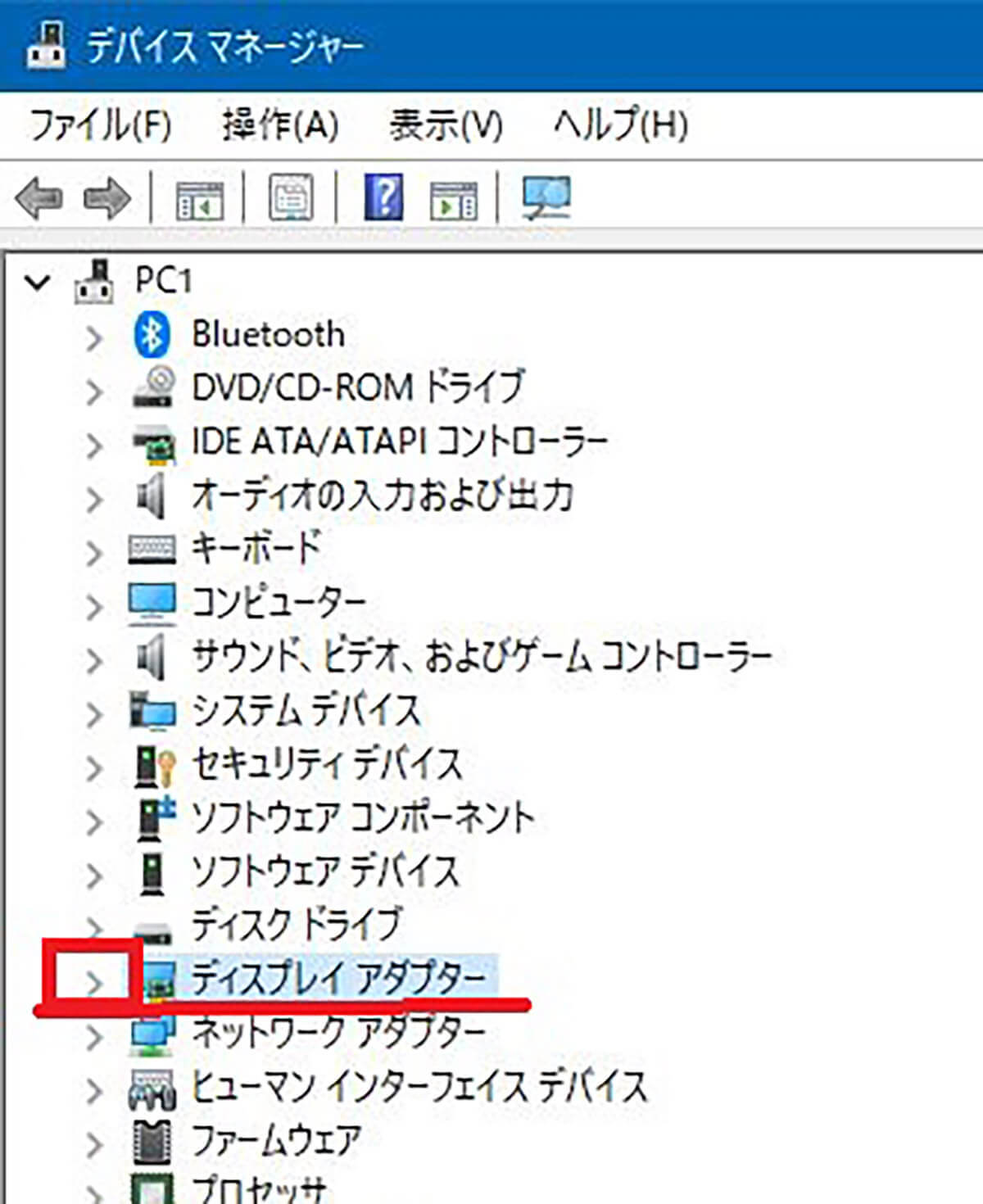
Task: Click the Bluetooth category icon
Action: (152, 334)
